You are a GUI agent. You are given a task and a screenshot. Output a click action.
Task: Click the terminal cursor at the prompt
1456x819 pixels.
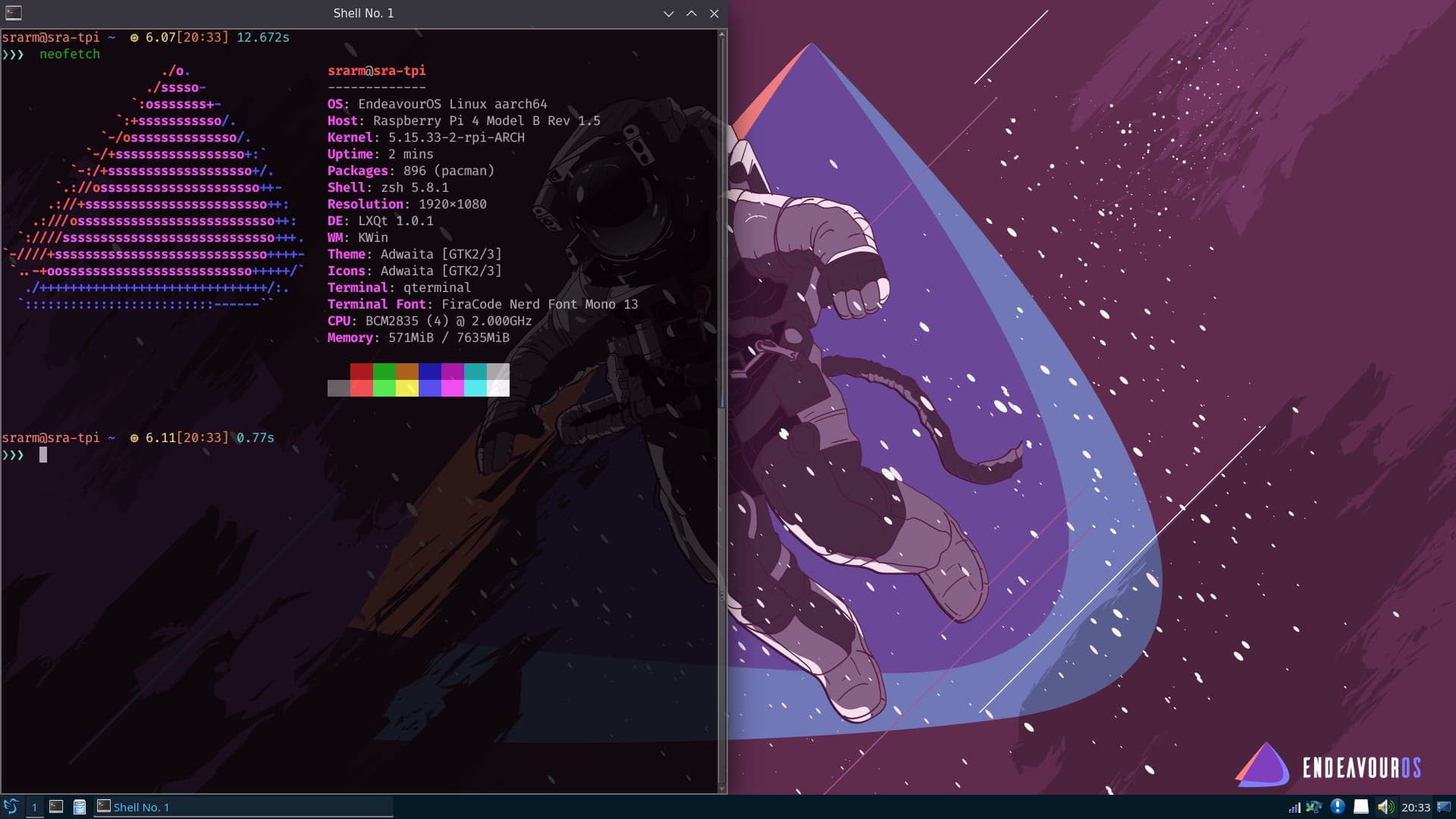(x=43, y=455)
